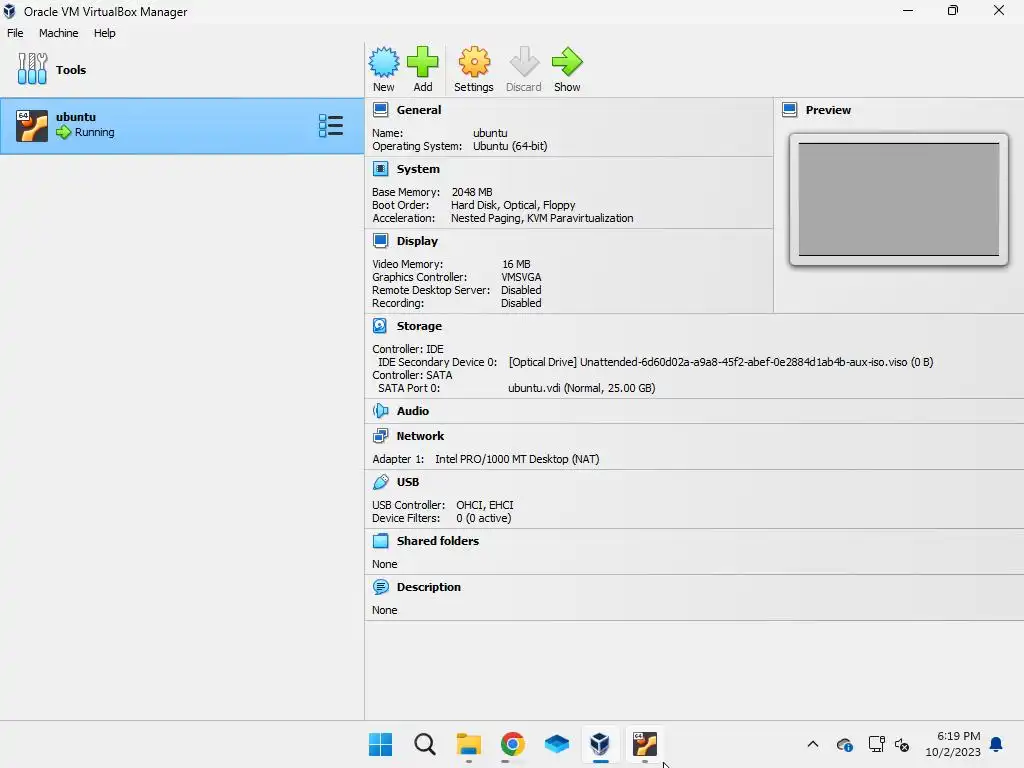Screen dimensions: 1024x768
Task: Open the ubuntu VM list menu icon
Action: [330, 125]
